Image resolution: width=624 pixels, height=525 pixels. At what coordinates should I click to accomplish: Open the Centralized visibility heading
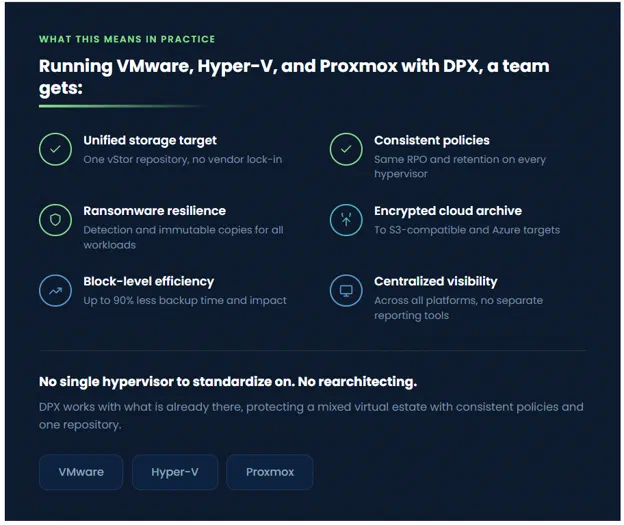point(435,281)
